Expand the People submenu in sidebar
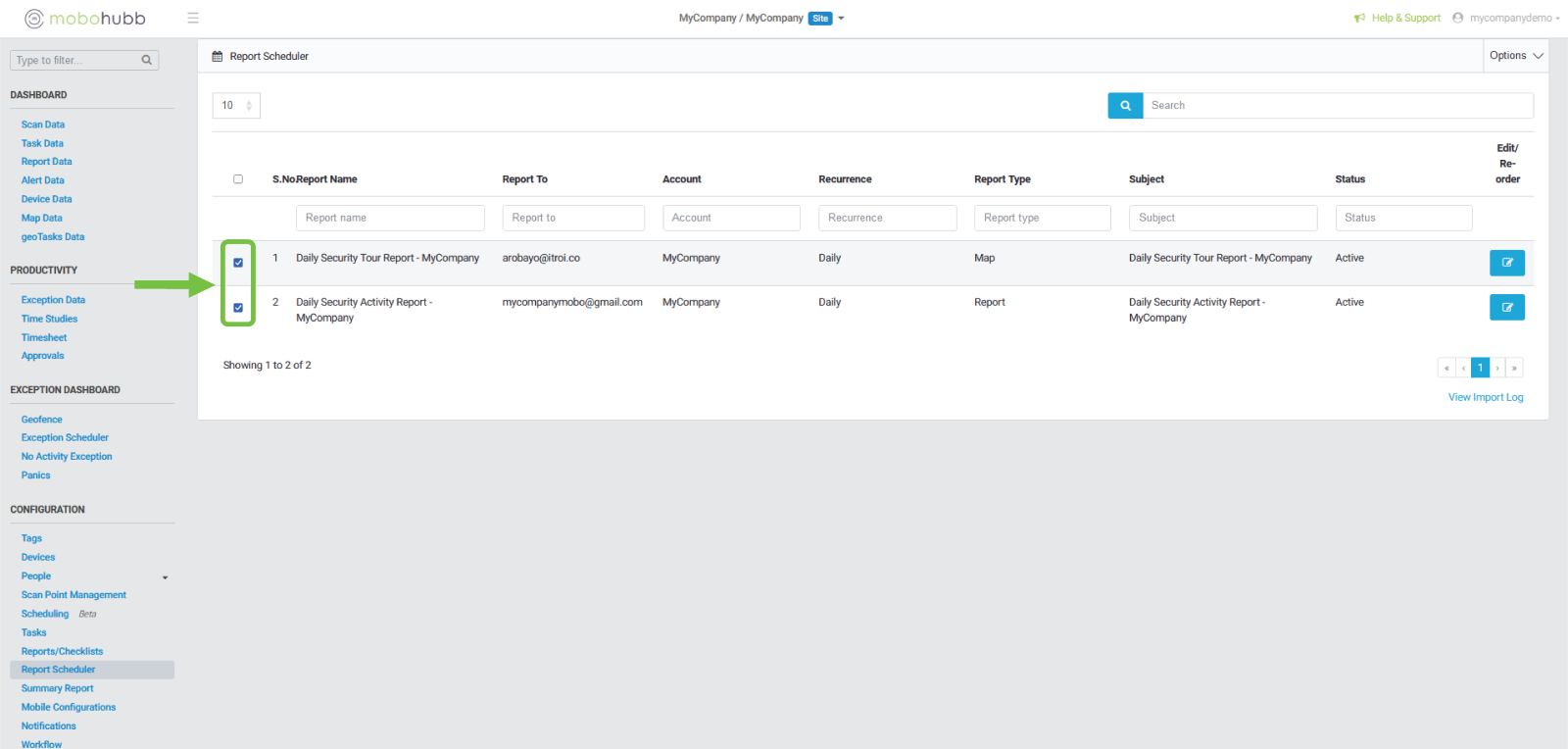The height and width of the screenshot is (749, 1568). (x=165, y=577)
